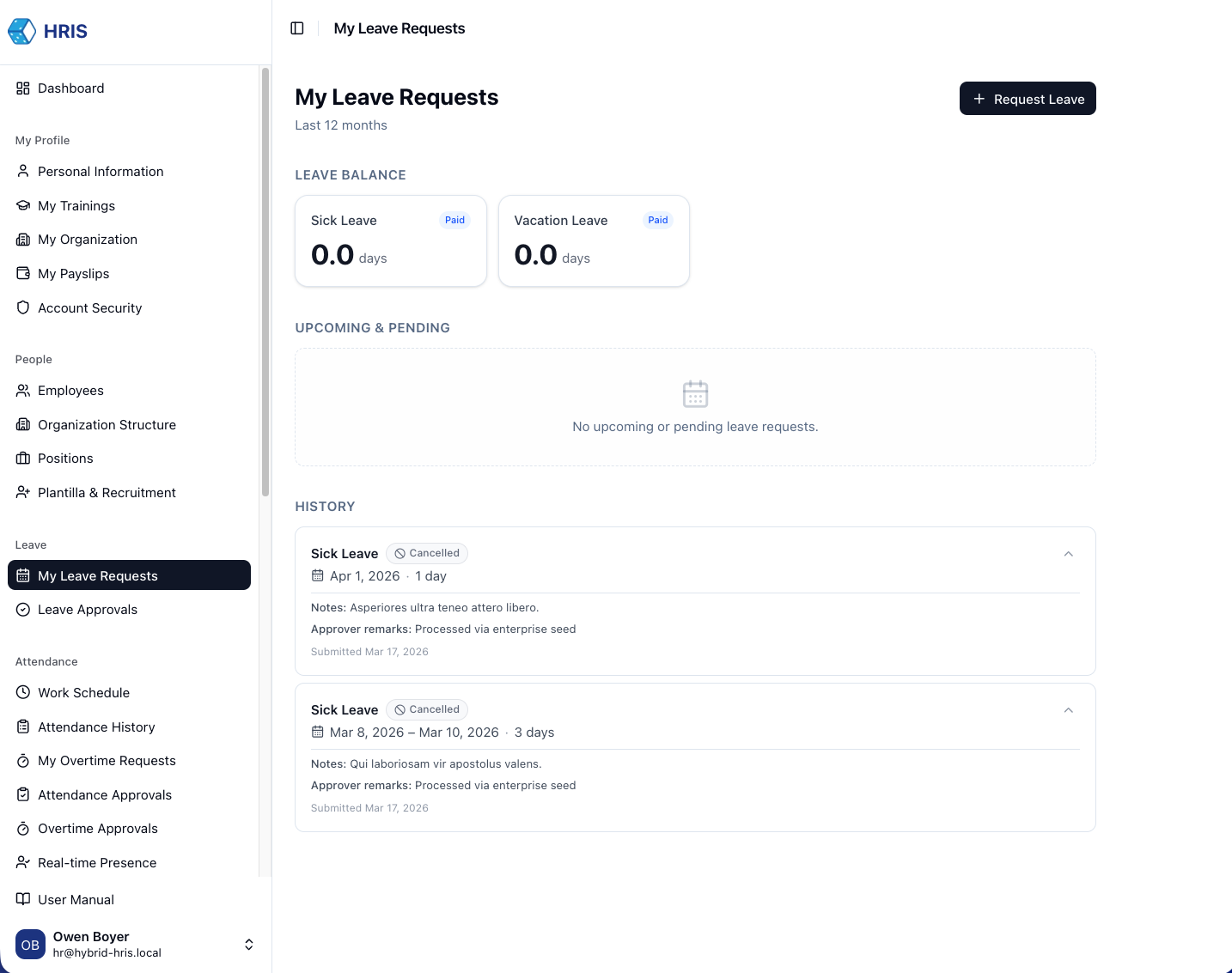The width and height of the screenshot is (1232, 973).
Task: Click the Personal Information person icon
Action: pos(23,172)
